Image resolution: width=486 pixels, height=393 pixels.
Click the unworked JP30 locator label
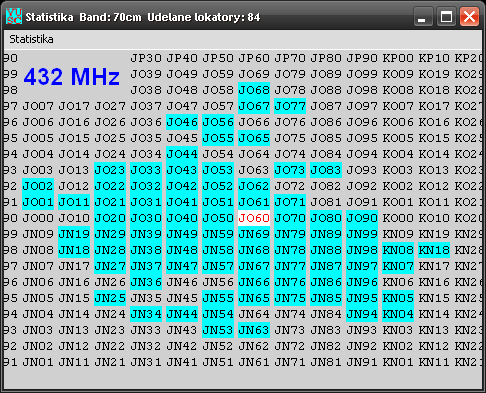point(146,58)
